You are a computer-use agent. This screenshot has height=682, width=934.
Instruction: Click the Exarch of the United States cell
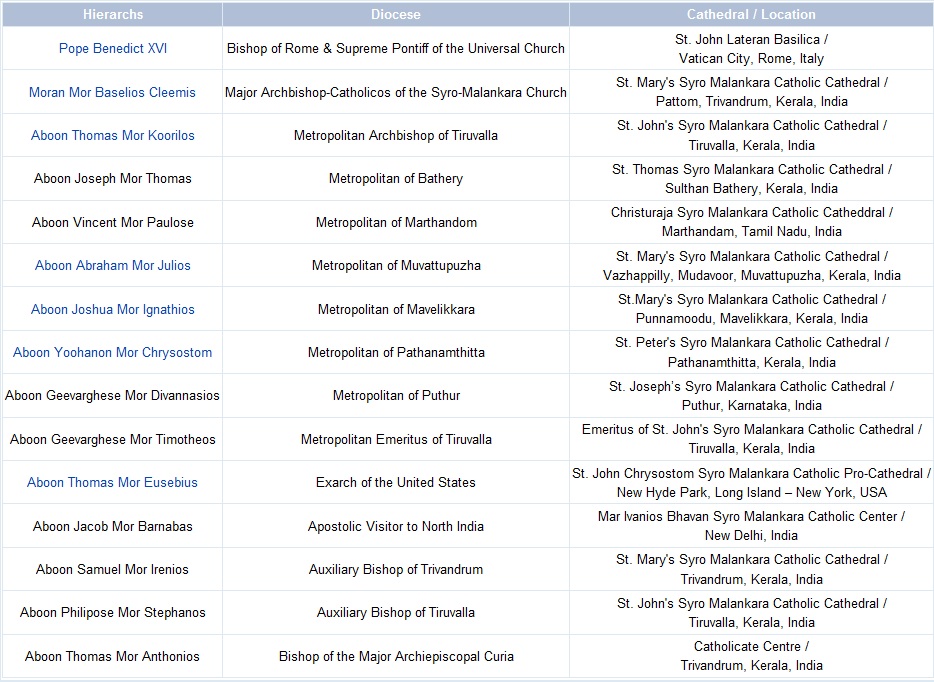[x=396, y=482]
